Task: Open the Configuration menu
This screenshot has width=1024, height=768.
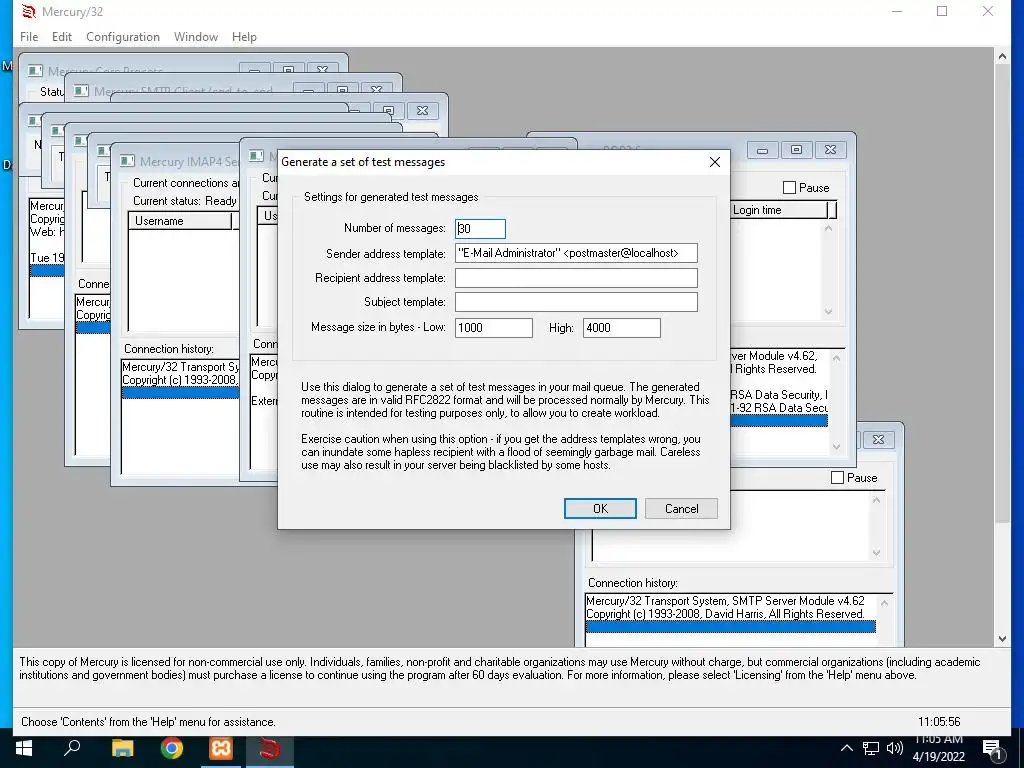Action: point(123,37)
